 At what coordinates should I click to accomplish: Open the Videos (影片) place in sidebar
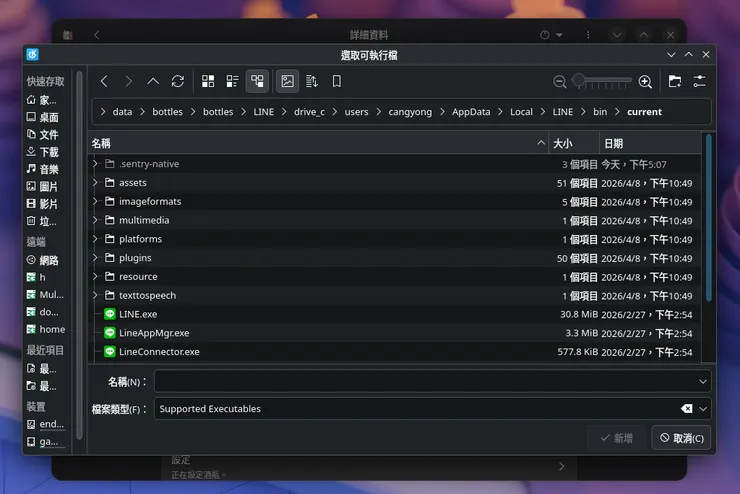point(42,204)
